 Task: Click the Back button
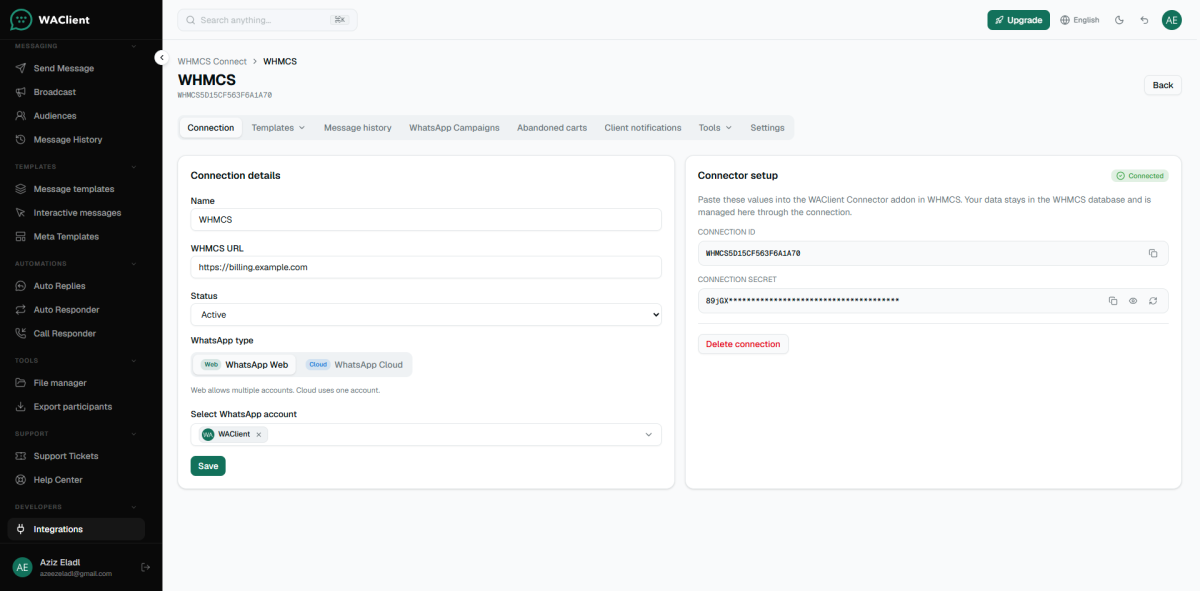point(1163,85)
